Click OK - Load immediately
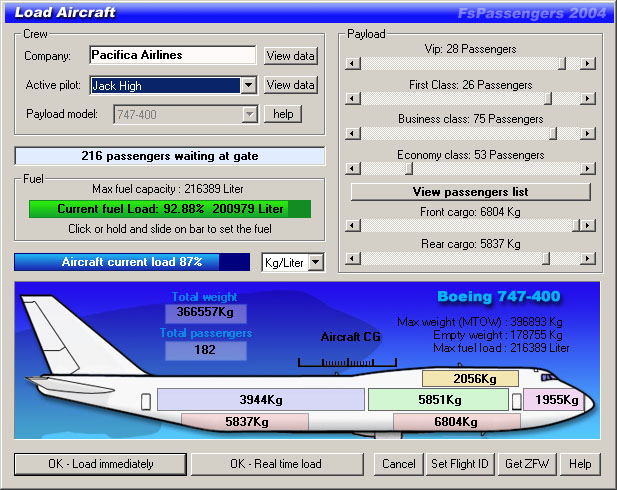The height and width of the screenshot is (490, 617). 100,464
